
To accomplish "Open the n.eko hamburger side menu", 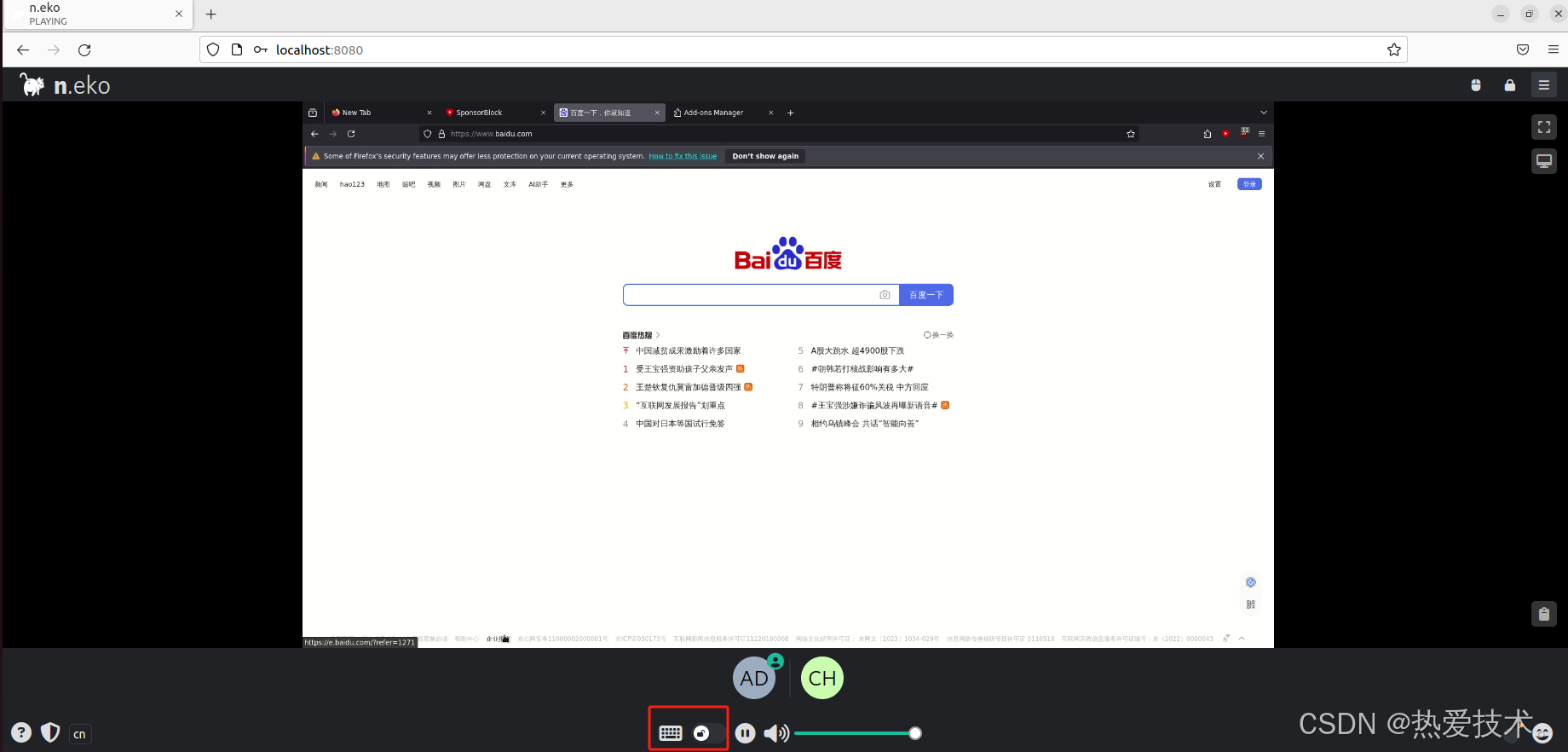I will pos(1544,85).
